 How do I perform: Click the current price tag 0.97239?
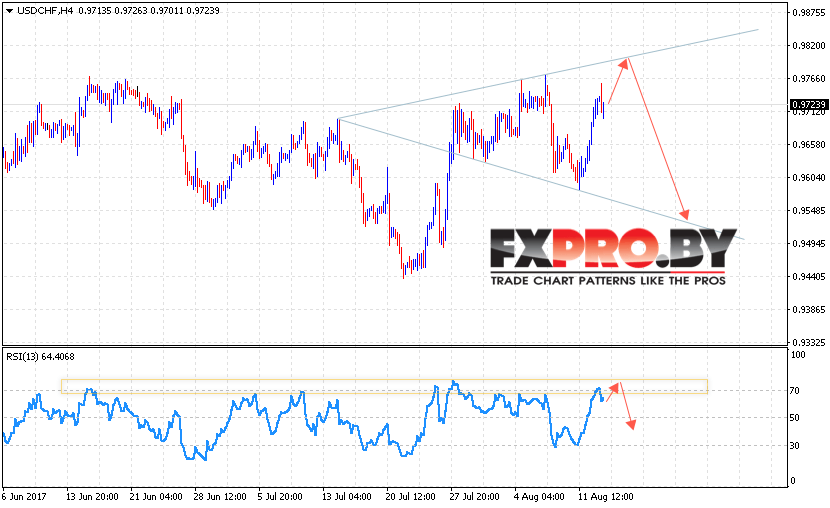(809, 104)
